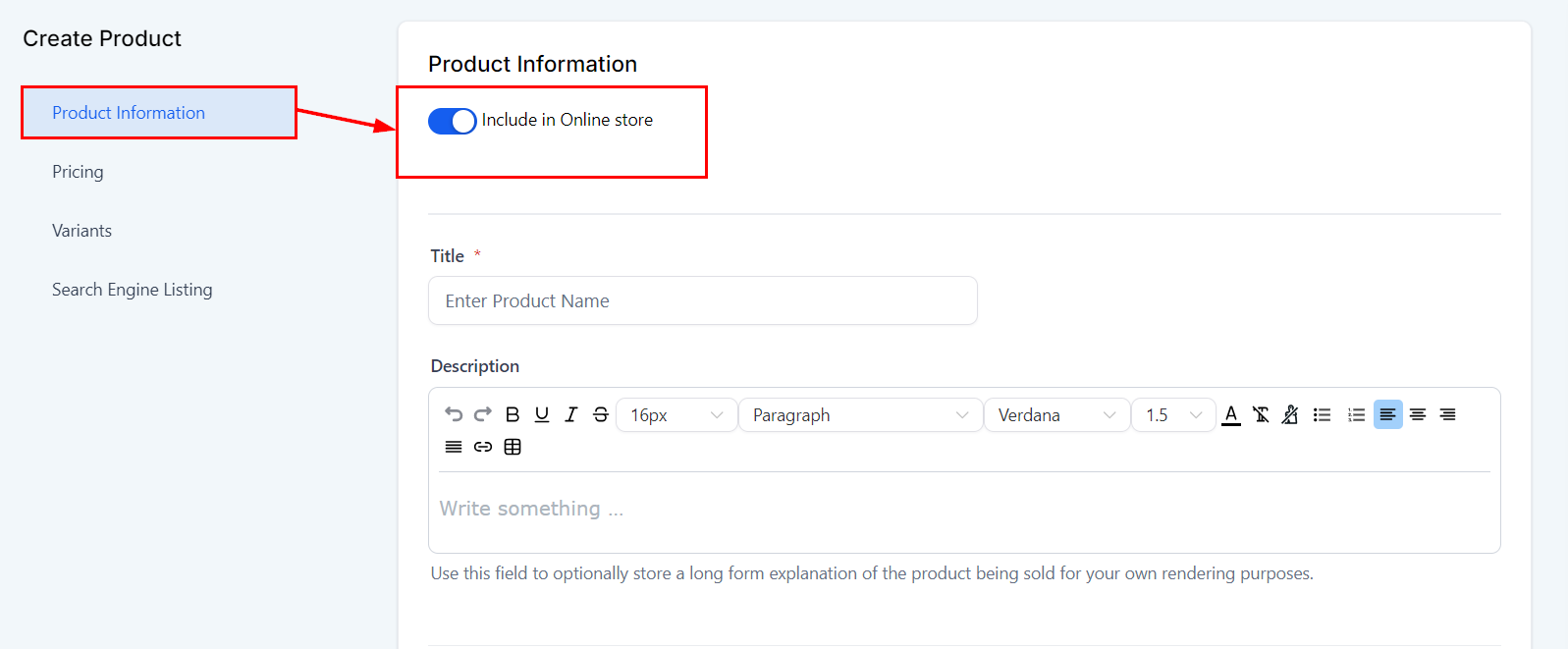Go to the Pricing section
Viewport: 1568px width, 649px height.
(x=78, y=172)
